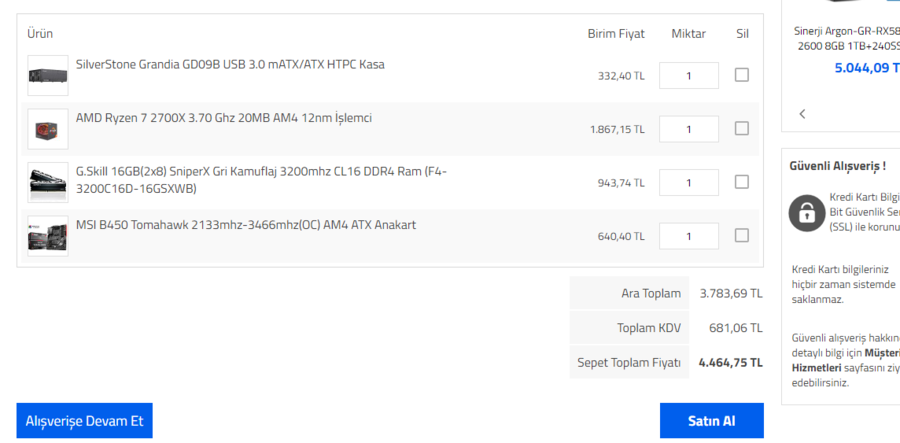Image resolution: width=900 pixels, height=443 pixels.
Task: Click the MSI B450 Tomahawk thumbnail
Action: click(x=48, y=236)
